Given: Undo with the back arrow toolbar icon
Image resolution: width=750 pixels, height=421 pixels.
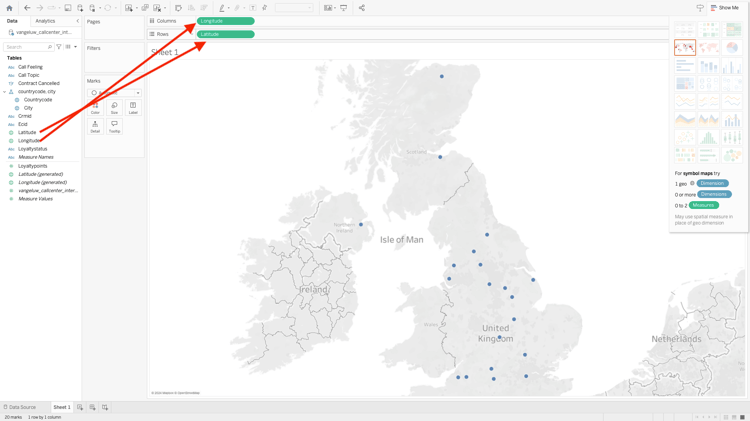Looking at the screenshot, I should (27, 8).
